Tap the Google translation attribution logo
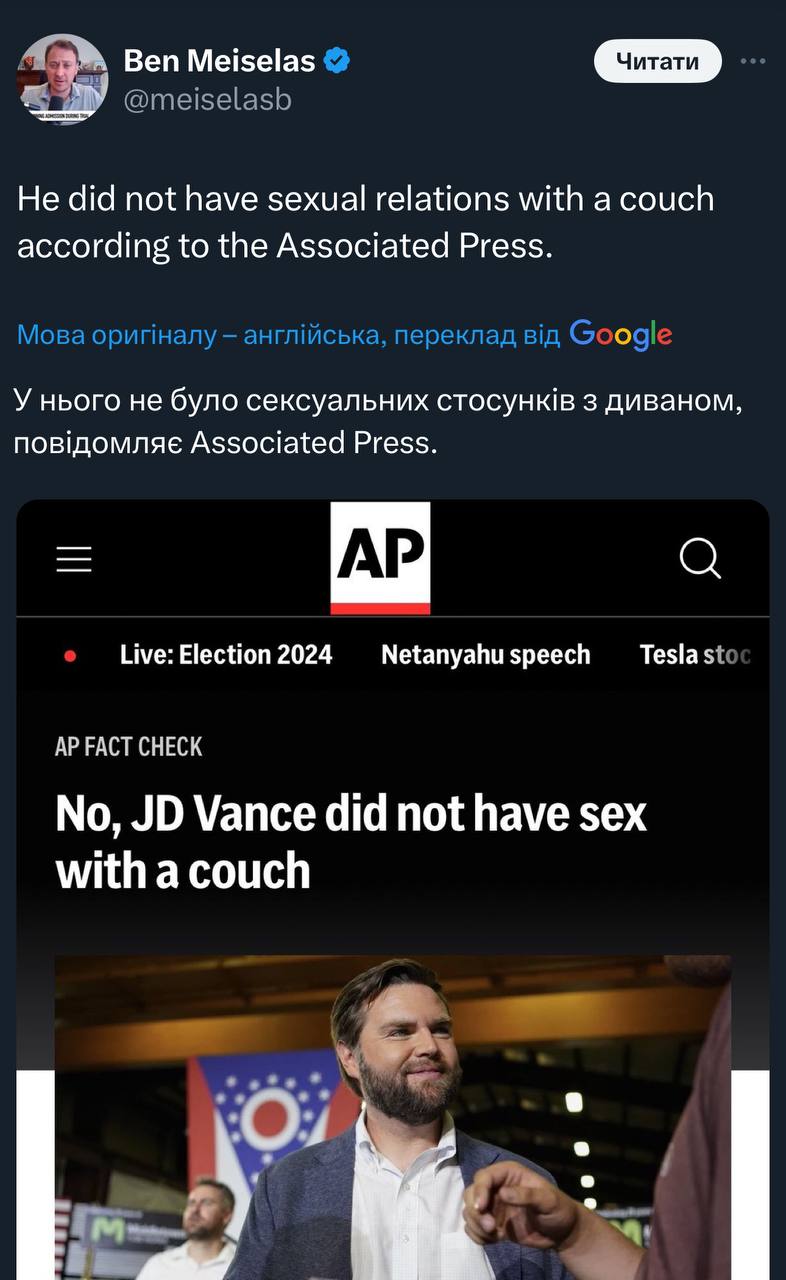This screenshot has height=1280, width=786. coord(621,334)
